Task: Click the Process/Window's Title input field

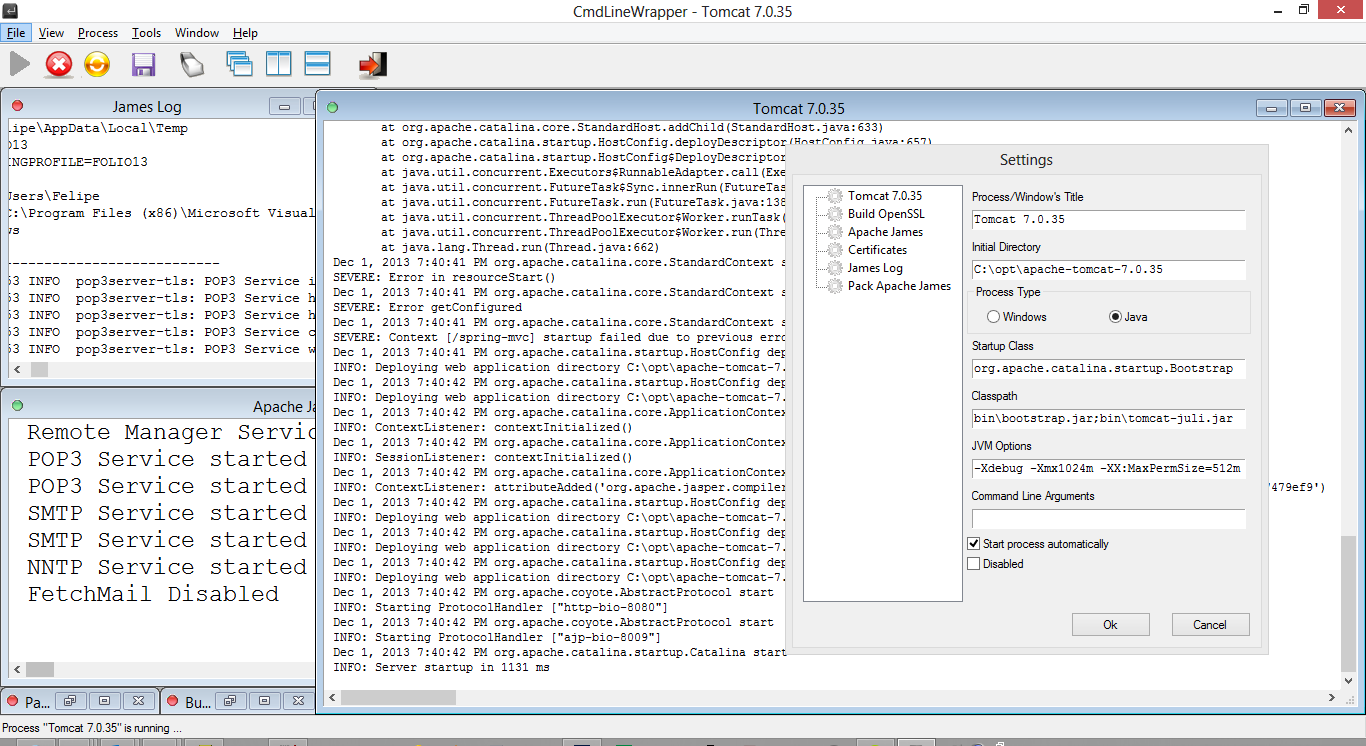Action: (1109, 219)
